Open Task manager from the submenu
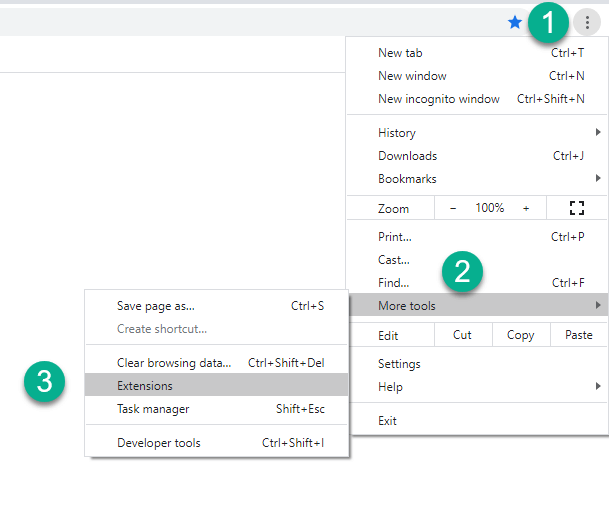 coord(216,409)
